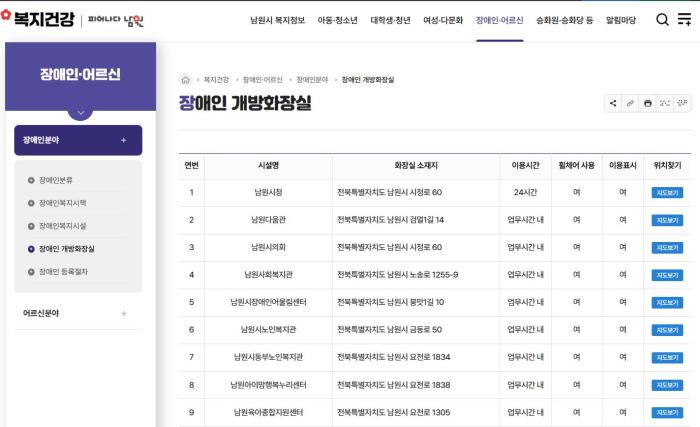The width and height of the screenshot is (700, 427).
Task: Click 복지건강 breadcrumb link
Action: pyautogui.click(x=216, y=80)
